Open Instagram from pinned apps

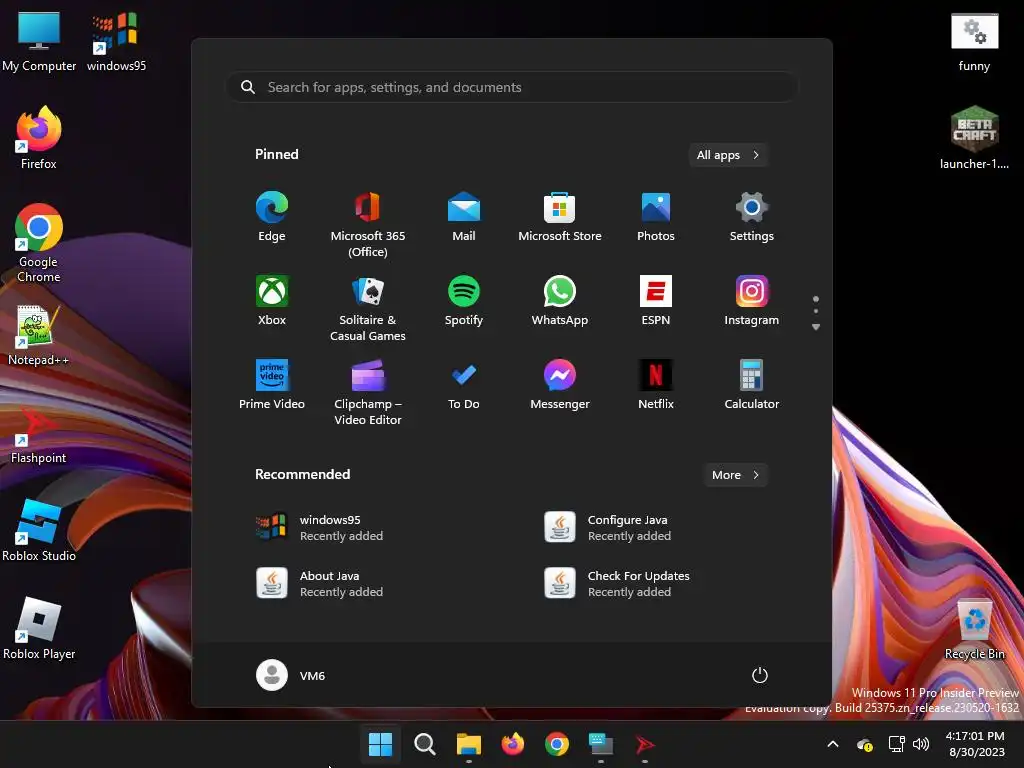(x=752, y=302)
